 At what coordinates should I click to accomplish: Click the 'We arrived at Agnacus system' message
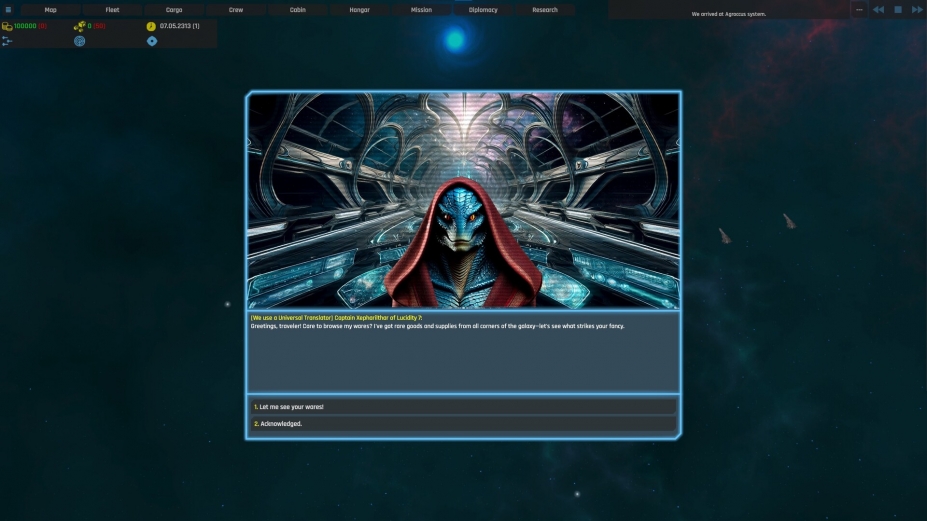click(x=728, y=14)
